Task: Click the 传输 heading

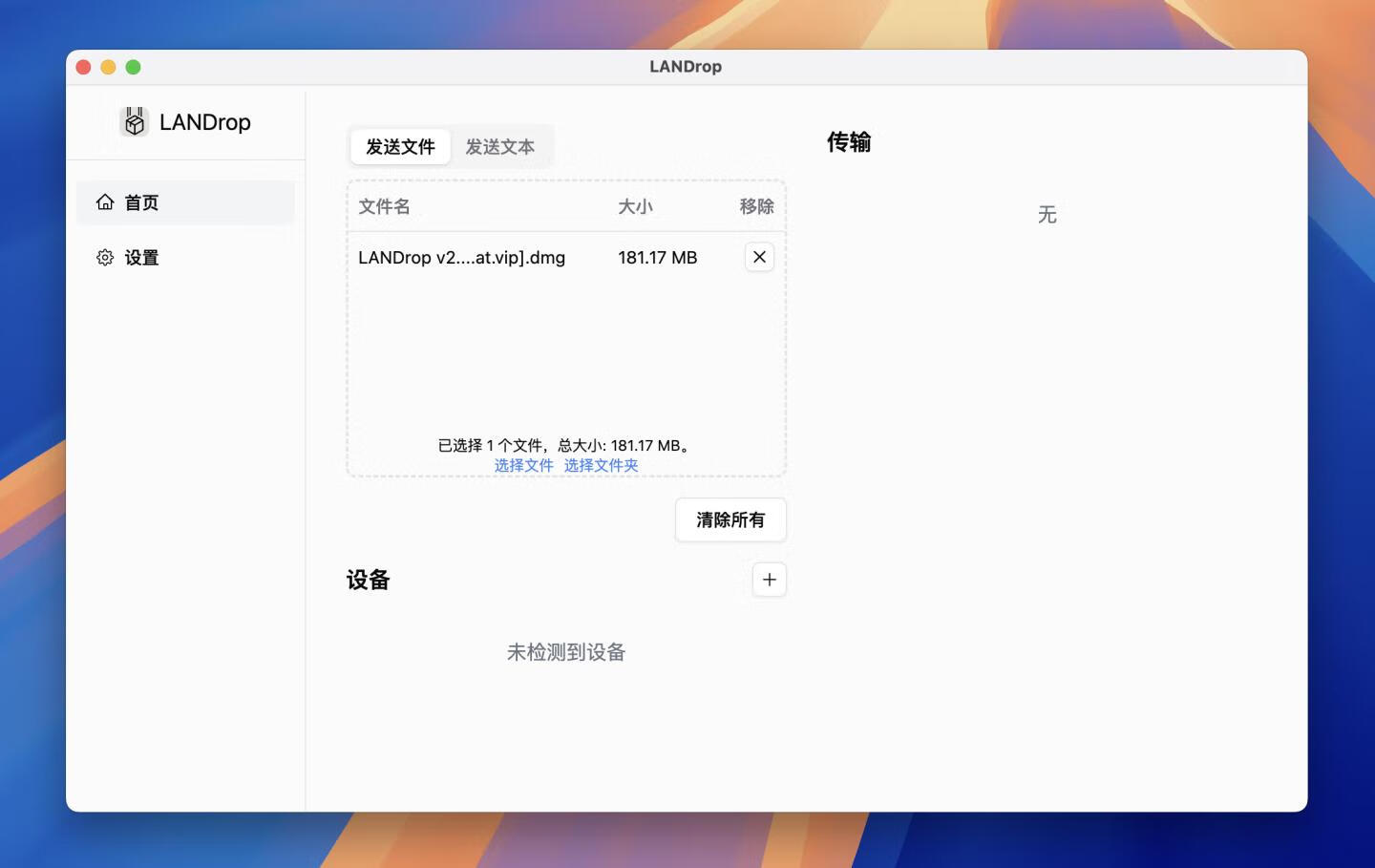Action: click(x=849, y=142)
